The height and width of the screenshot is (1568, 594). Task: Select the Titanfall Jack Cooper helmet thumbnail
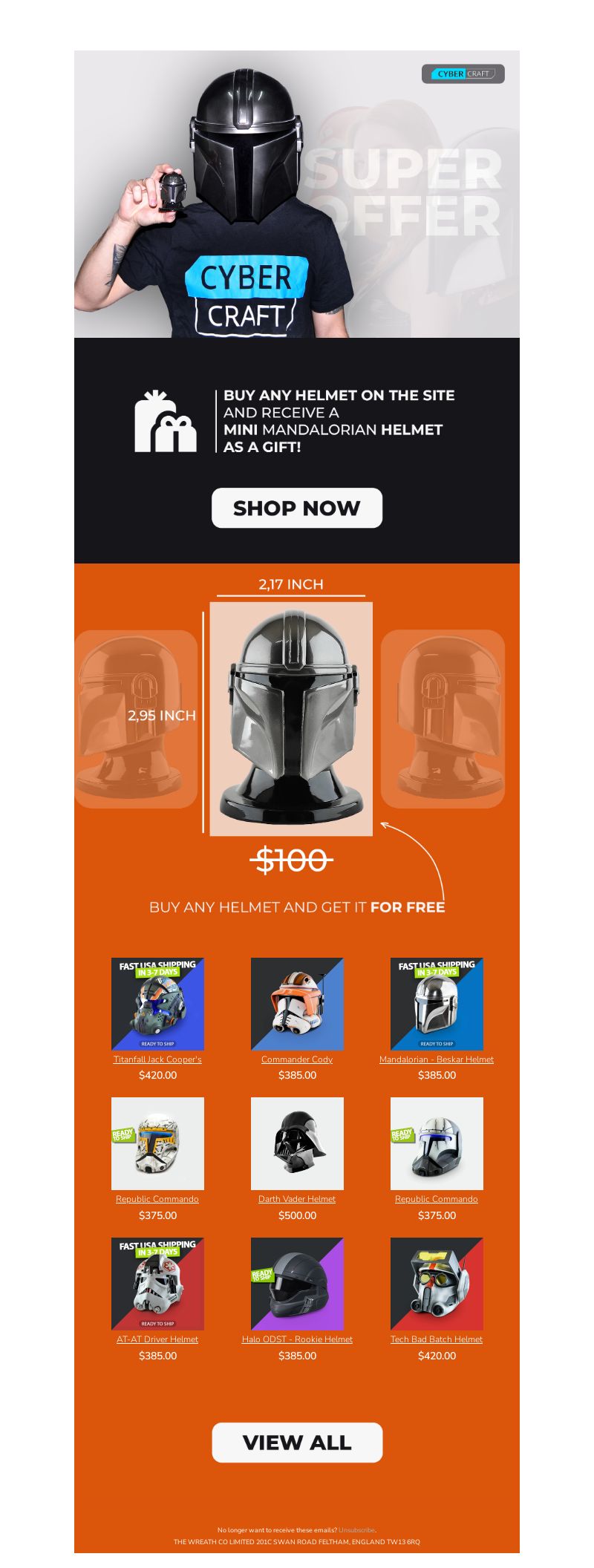157,1004
